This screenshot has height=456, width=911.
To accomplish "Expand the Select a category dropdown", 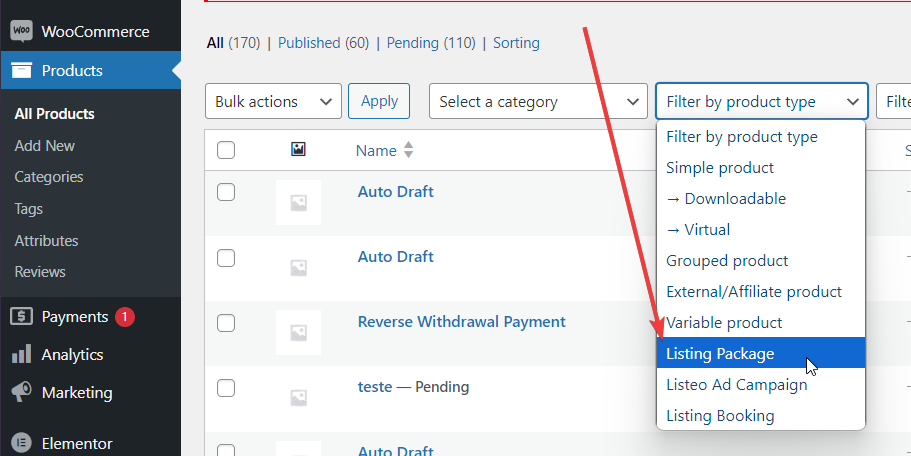I will tap(538, 102).
